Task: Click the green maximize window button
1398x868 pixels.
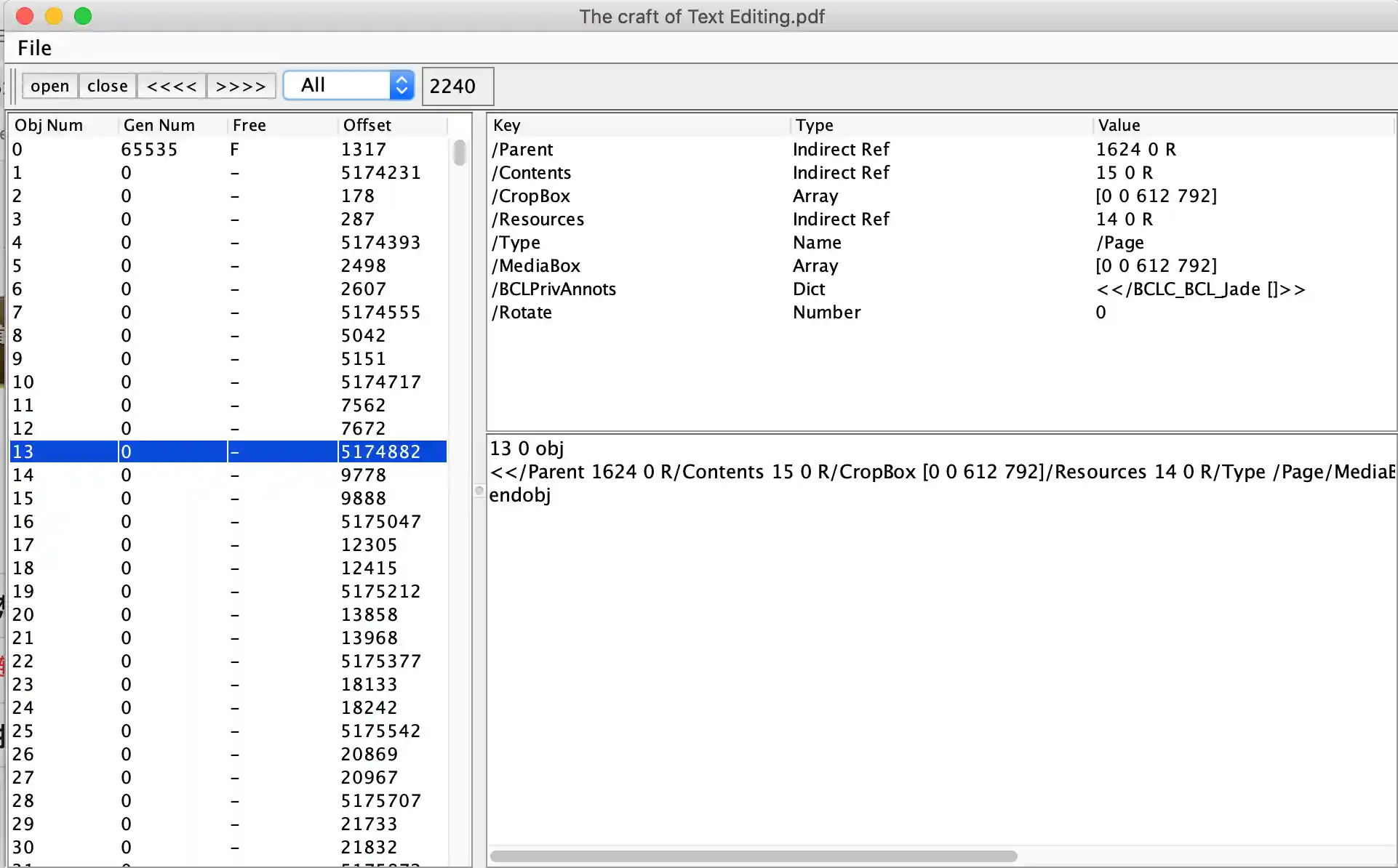Action: pos(83,16)
